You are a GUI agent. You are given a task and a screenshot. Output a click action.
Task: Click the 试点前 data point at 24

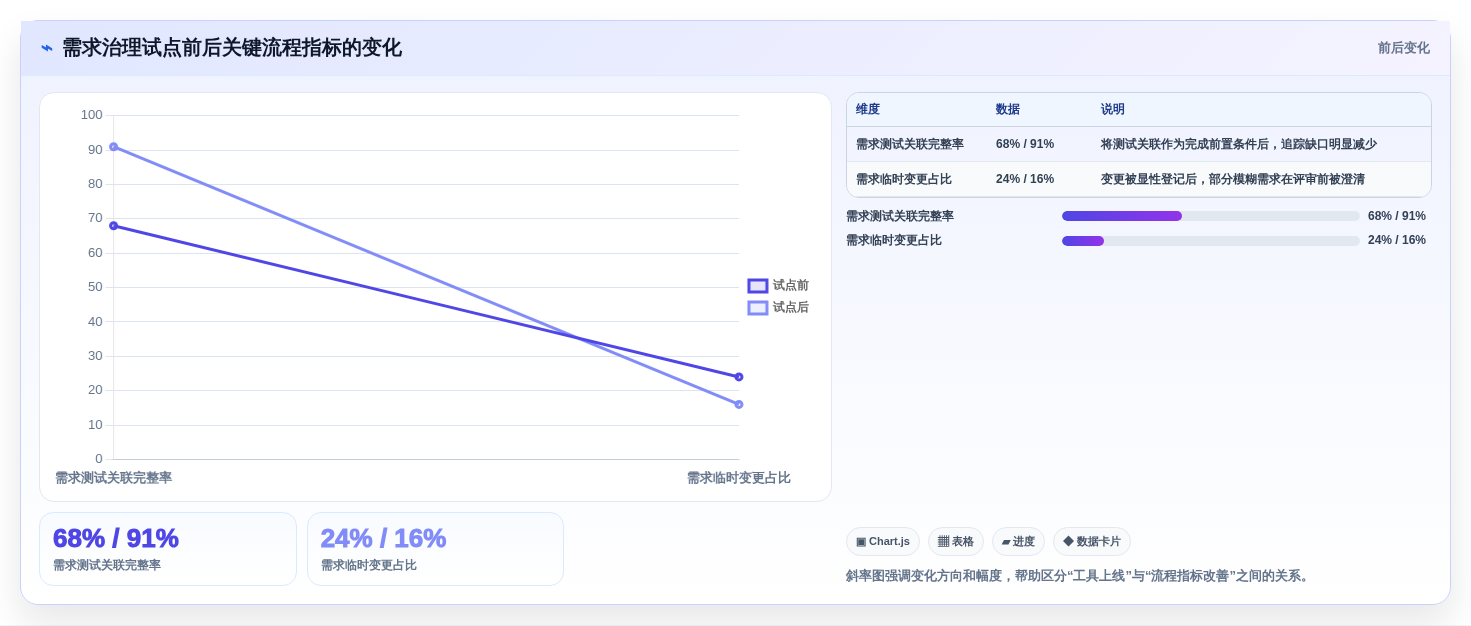click(x=739, y=377)
